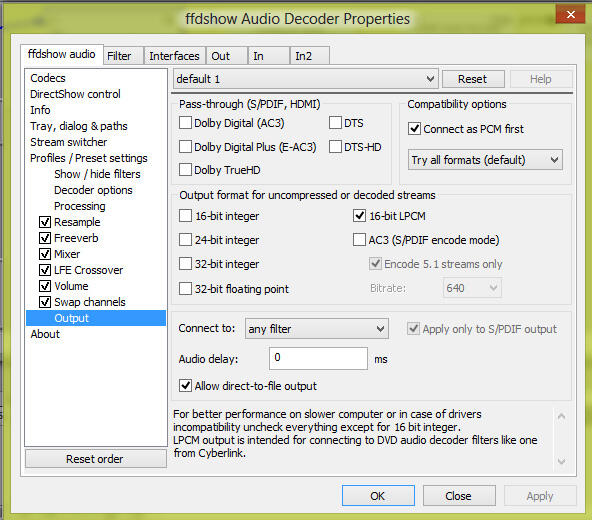Open the Connect to any filter dropdown

coord(316,329)
